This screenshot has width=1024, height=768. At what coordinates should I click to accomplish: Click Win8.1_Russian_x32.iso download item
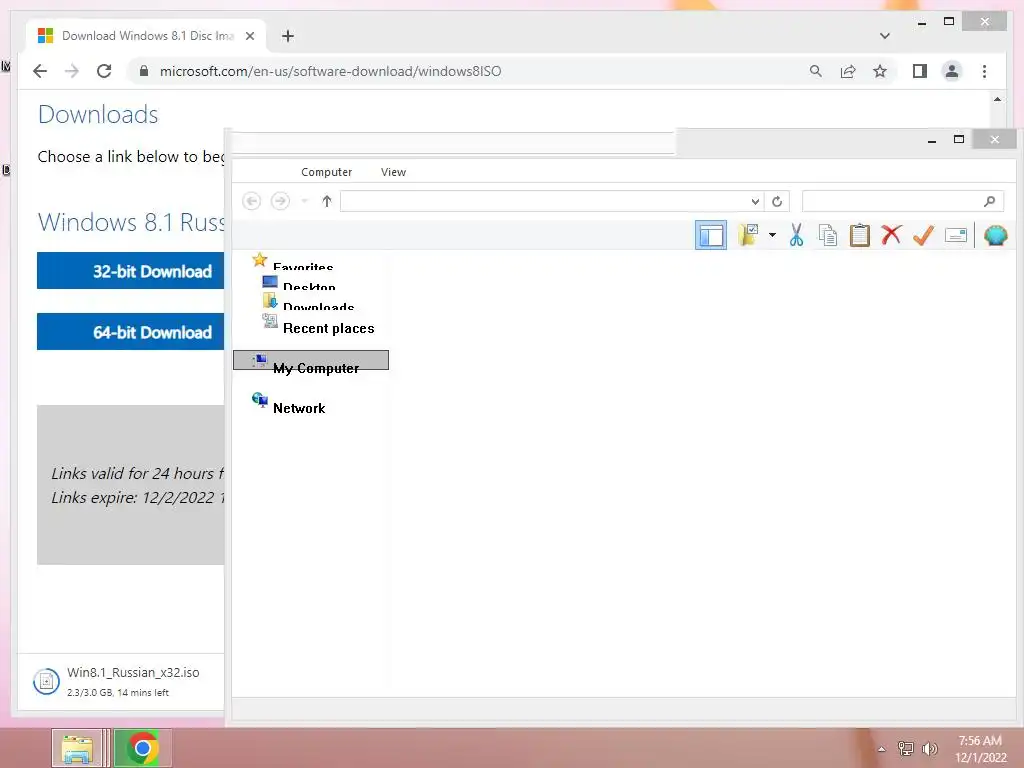133,672
